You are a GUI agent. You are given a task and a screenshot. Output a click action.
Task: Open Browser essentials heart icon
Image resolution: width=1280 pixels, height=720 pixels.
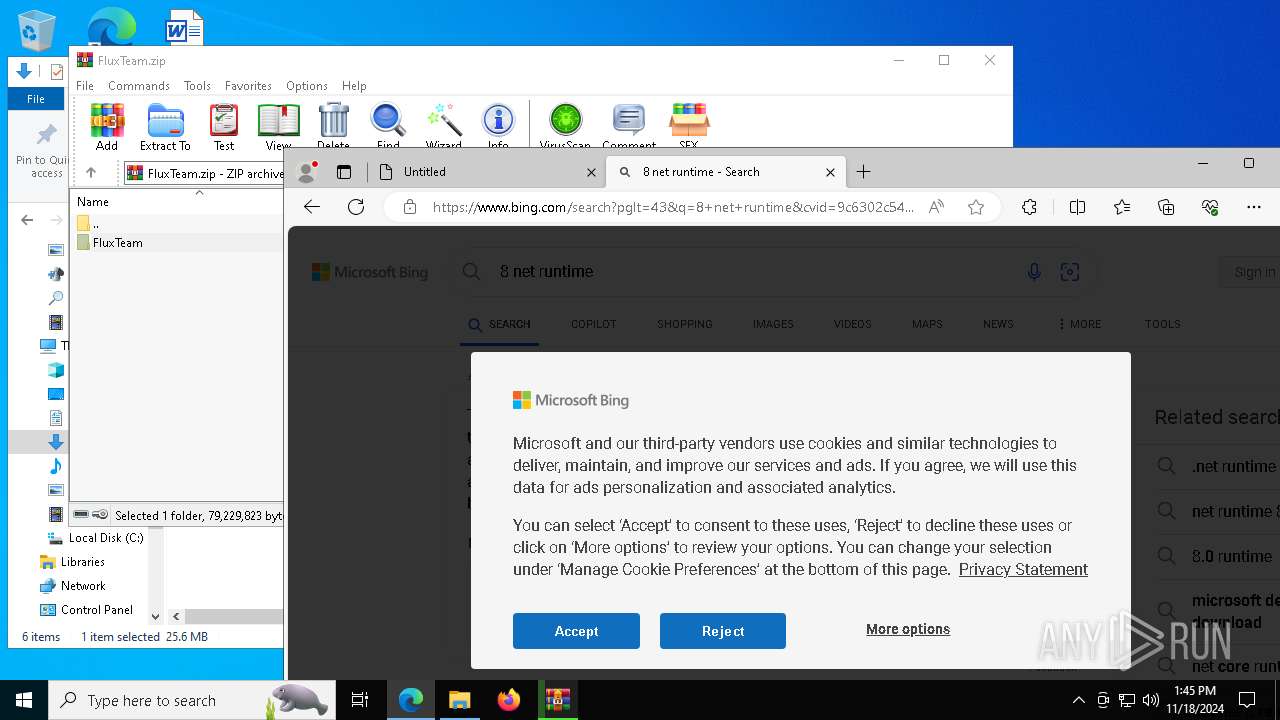click(1210, 207)
